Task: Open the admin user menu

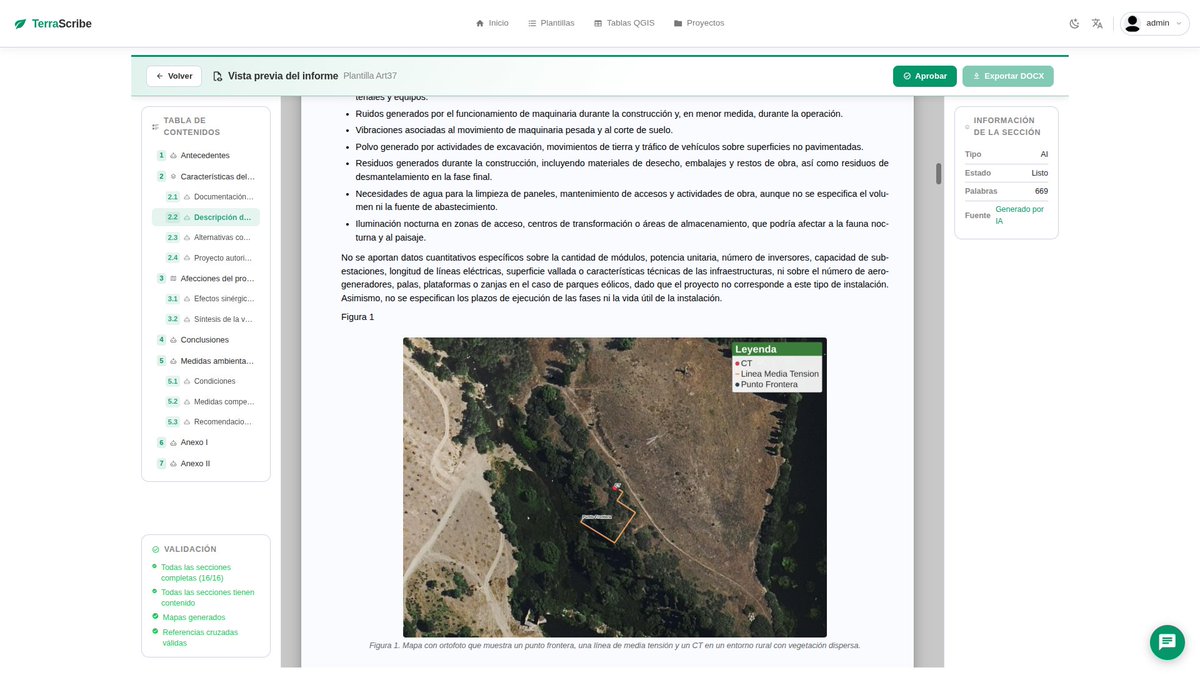Action: point(1155,23)
